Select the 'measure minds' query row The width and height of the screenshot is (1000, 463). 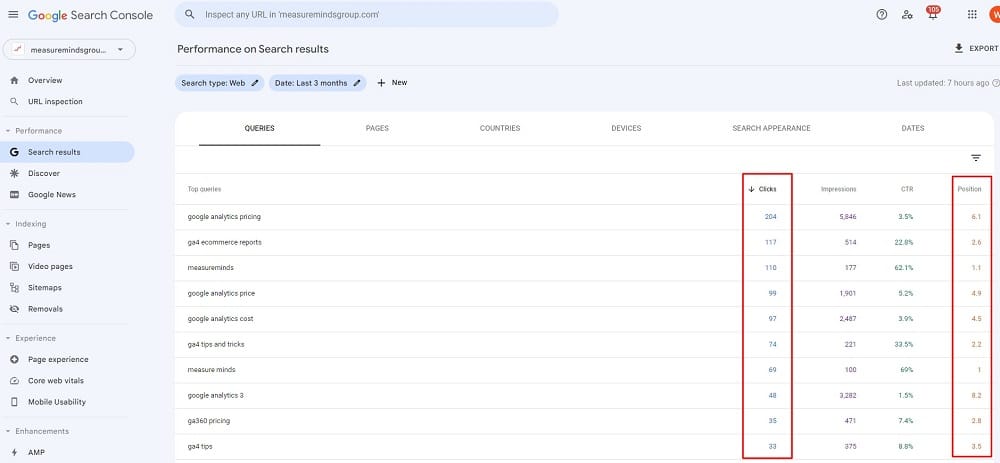point(584,370)
